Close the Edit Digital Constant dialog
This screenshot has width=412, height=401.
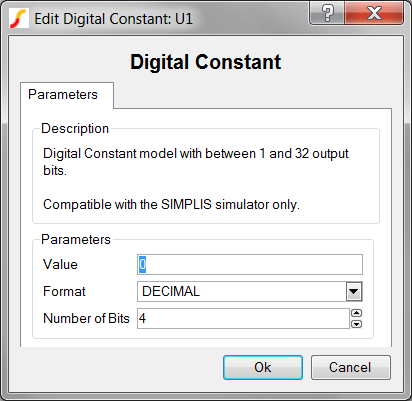pos(374,13)
